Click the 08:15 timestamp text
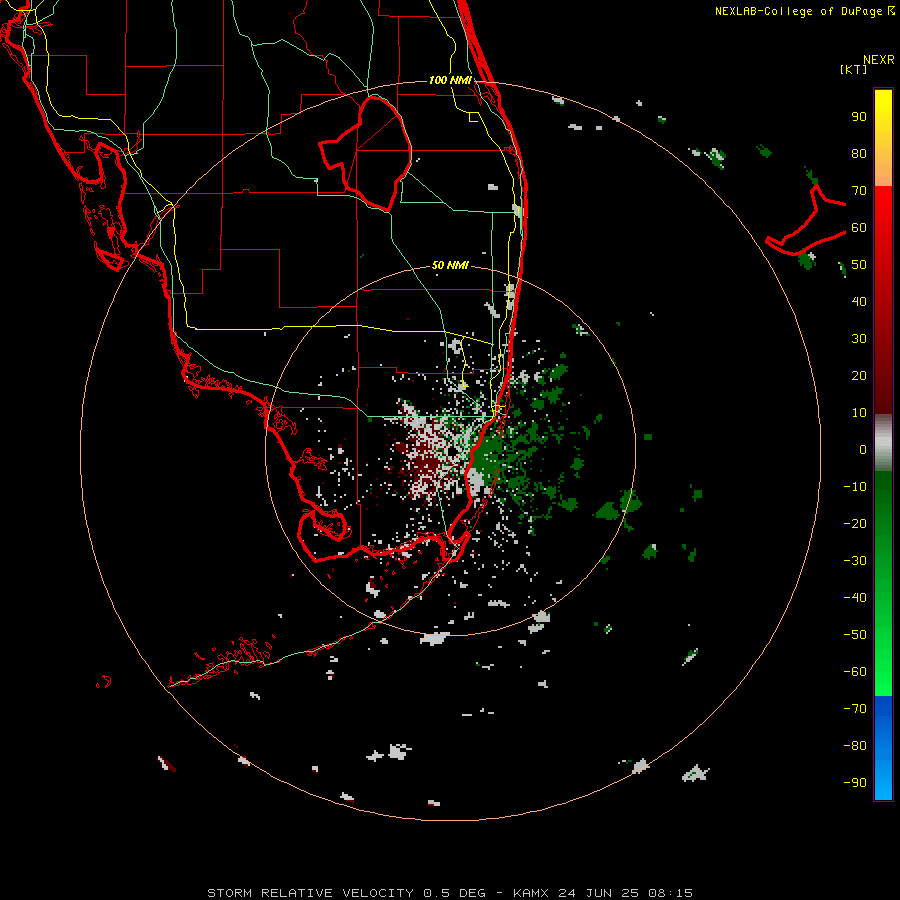The image size is (900, 900). [x=671, y=893]
